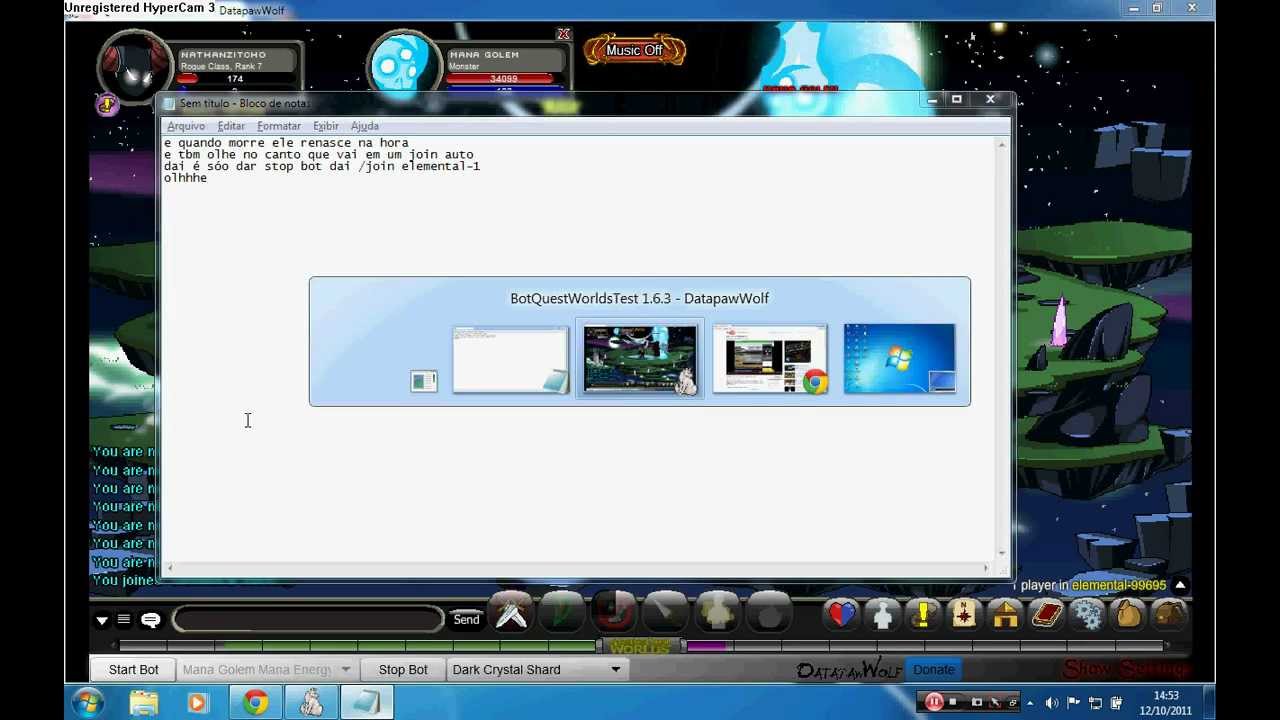
Task: Open the red and blue heart icon
Action: click(x=842, y=615)
